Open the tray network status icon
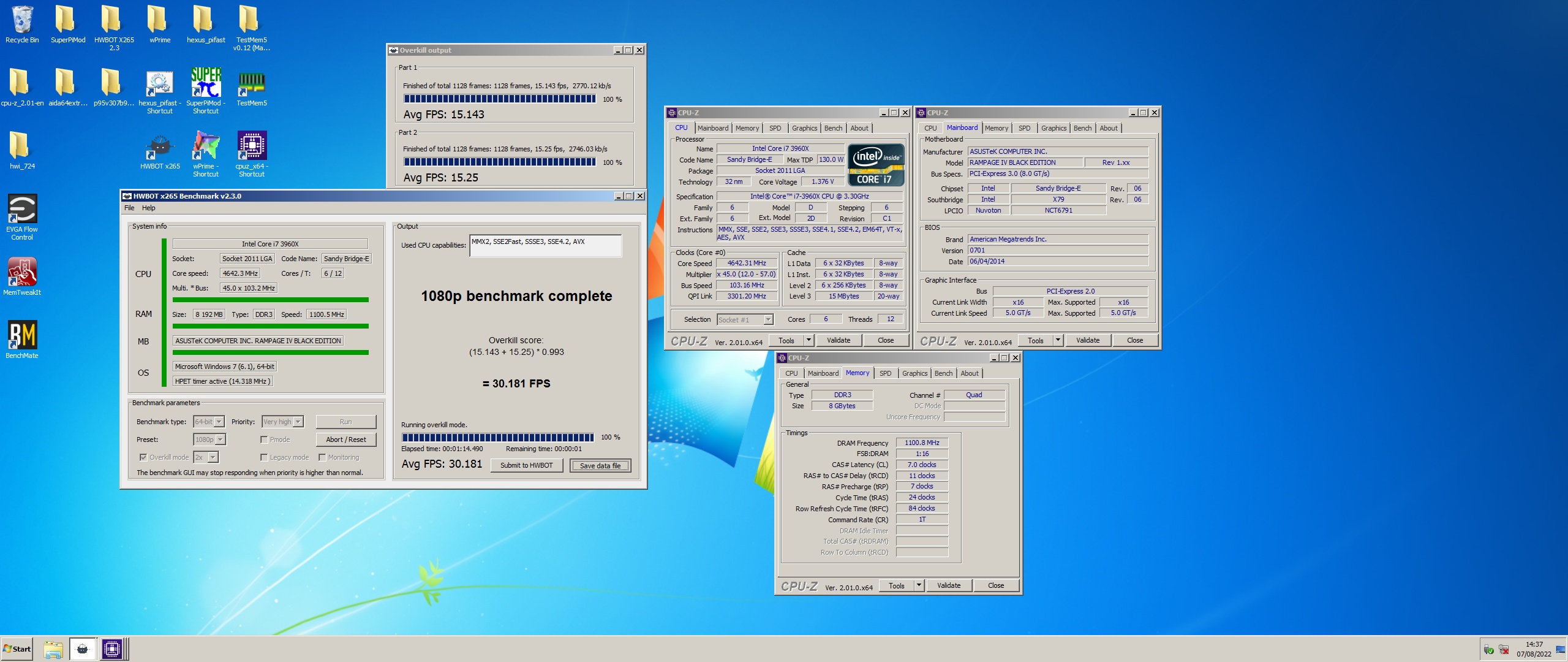This screenshot has height=662, width=1568. pos(1504,649)
